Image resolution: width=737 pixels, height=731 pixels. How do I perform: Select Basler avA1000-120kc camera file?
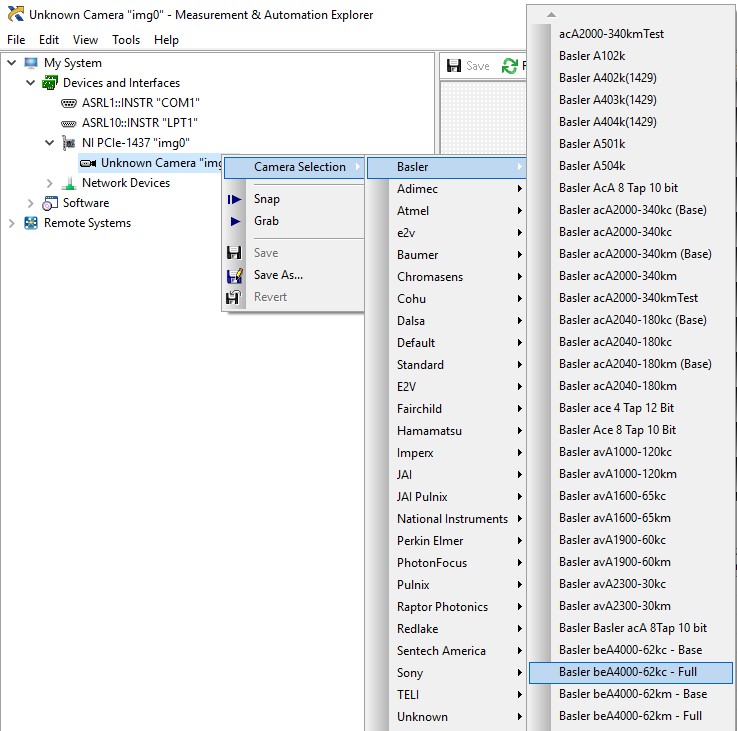[631, 452]
